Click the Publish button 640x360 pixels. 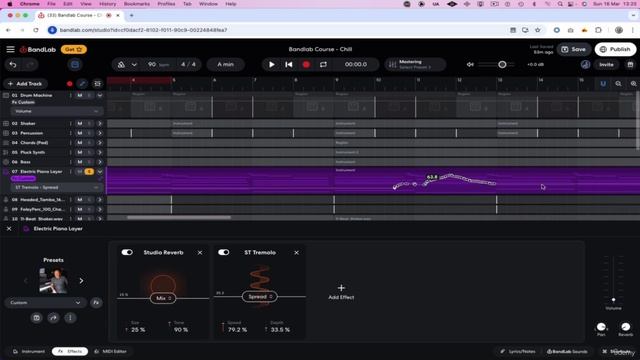click(x=616, y=49)
